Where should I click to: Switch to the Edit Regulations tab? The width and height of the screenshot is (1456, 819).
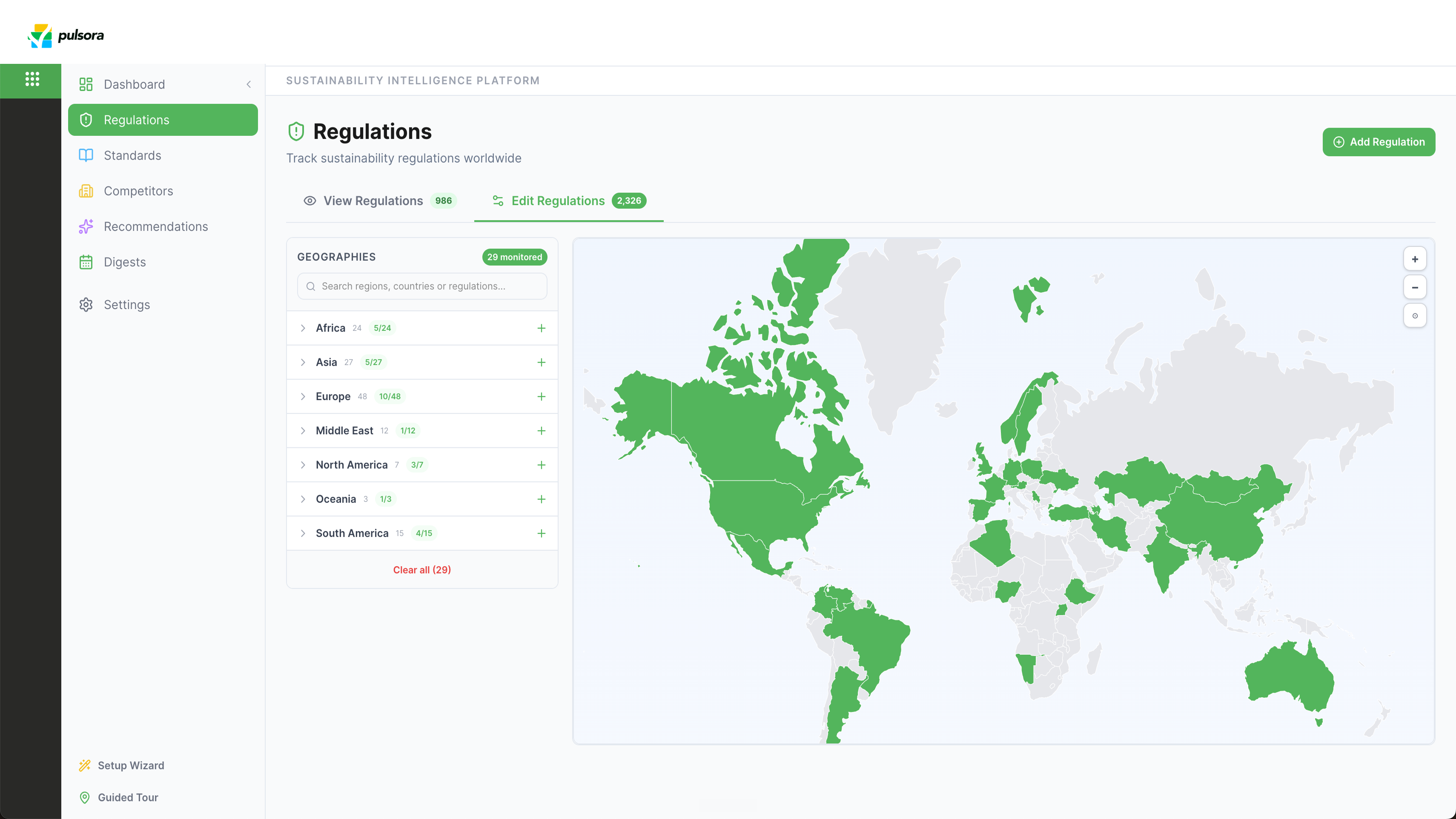(x=569, y=200)
